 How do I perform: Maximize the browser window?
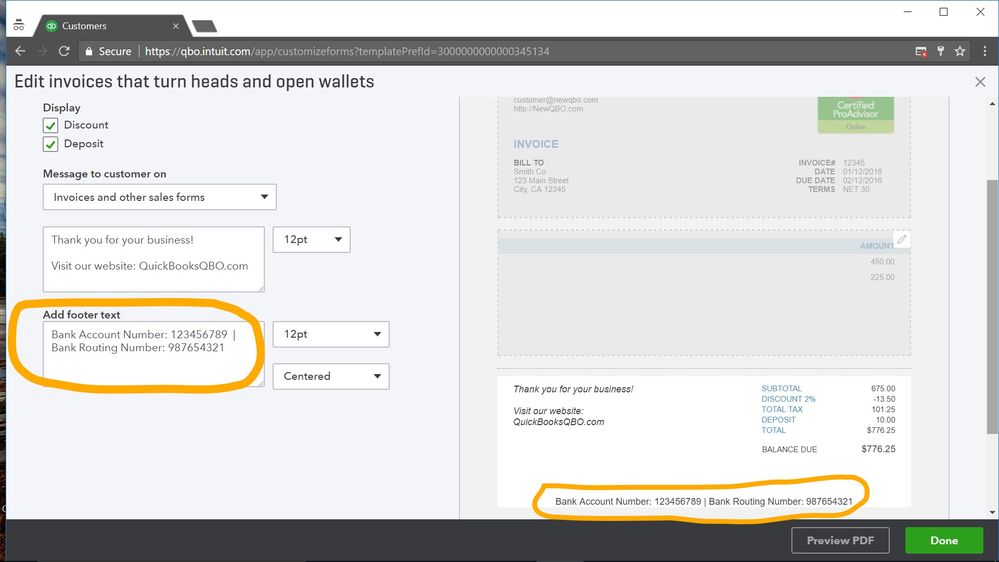(x=944, y=11)
